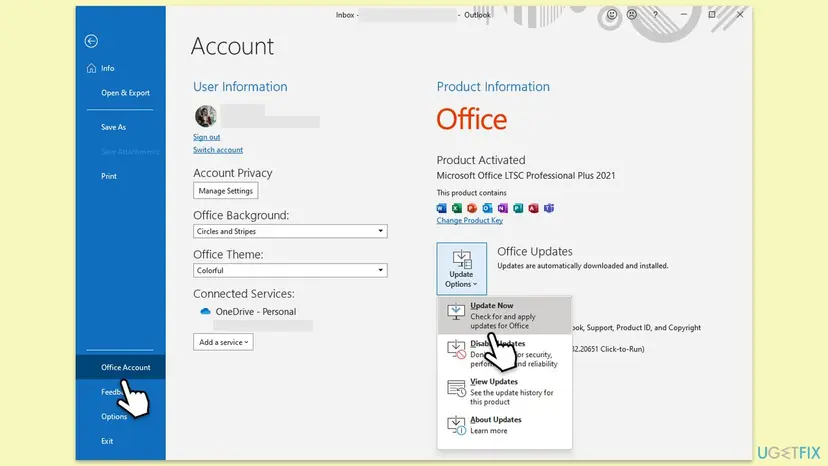Choose Save As in sidebar

(113, 127)
